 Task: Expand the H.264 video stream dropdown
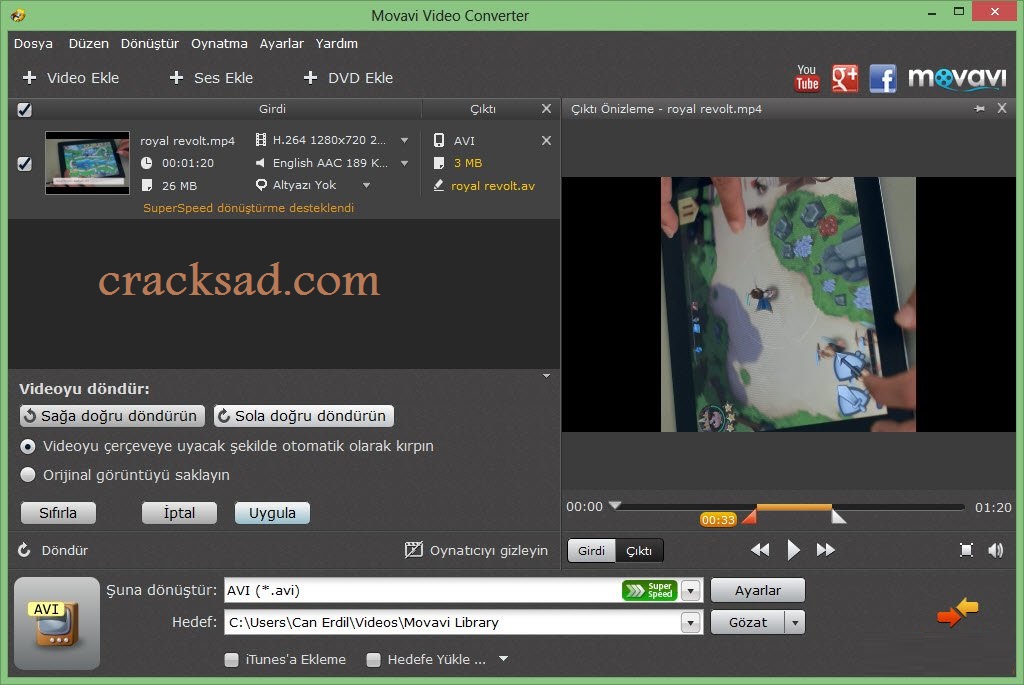(x=404, y=140)
